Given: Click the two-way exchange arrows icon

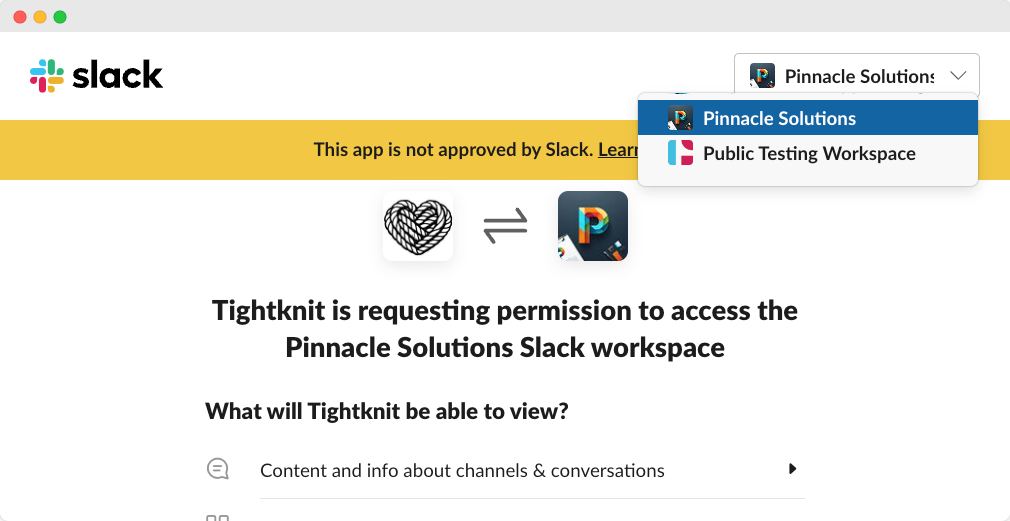Looking at the screenshot, I should (x=506, y=225).
